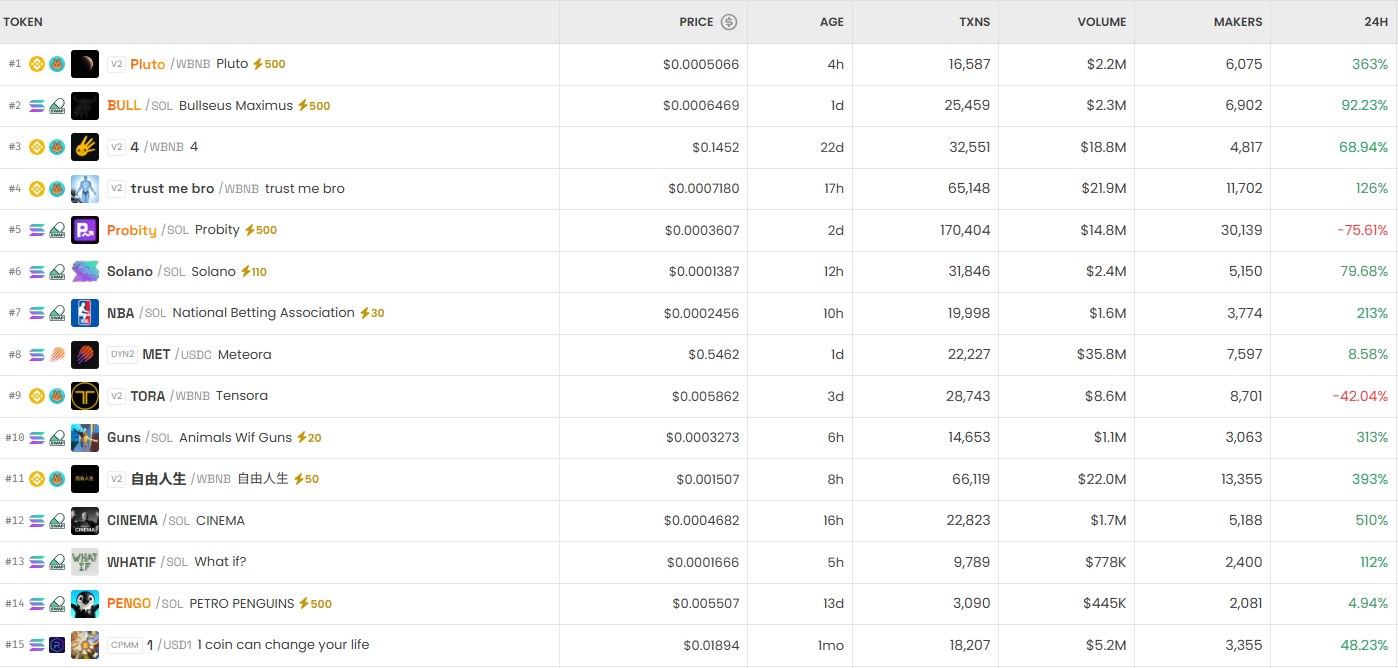Viewport: 1398px width, 668px height.
Task: Sort by the MAKERS column header
Action: [x=1237, y=22]
